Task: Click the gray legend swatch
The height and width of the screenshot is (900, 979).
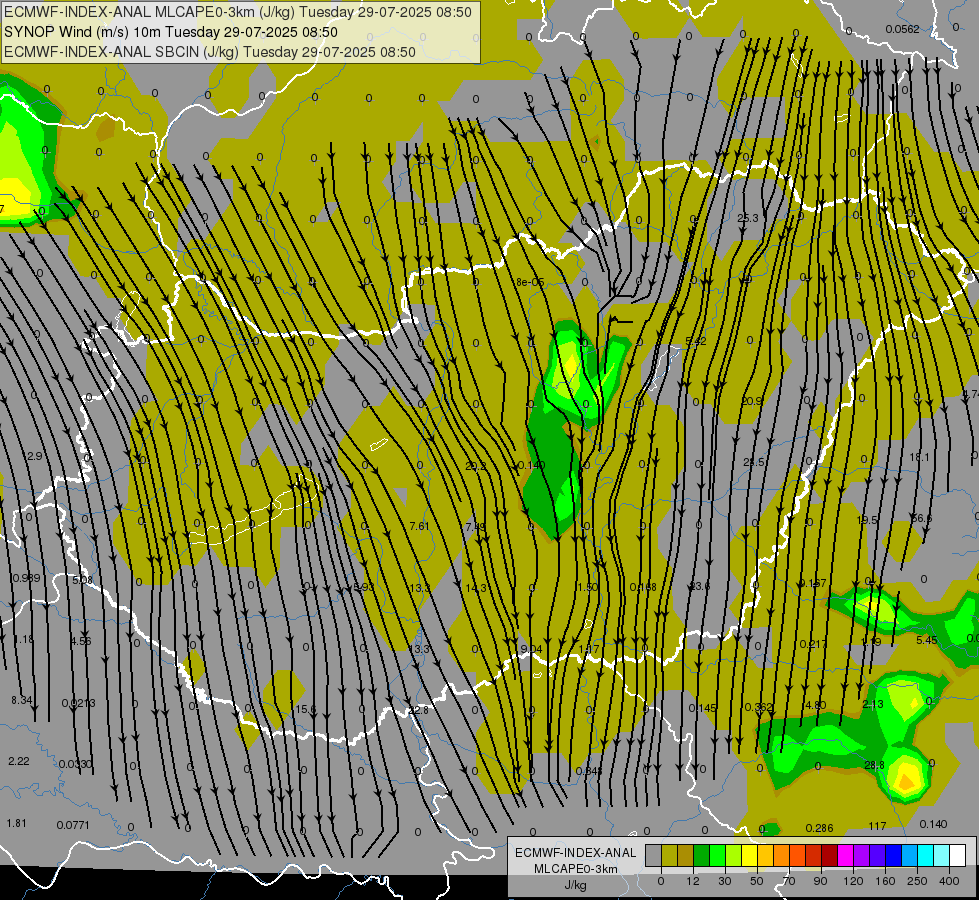Action: pos(653,856)
